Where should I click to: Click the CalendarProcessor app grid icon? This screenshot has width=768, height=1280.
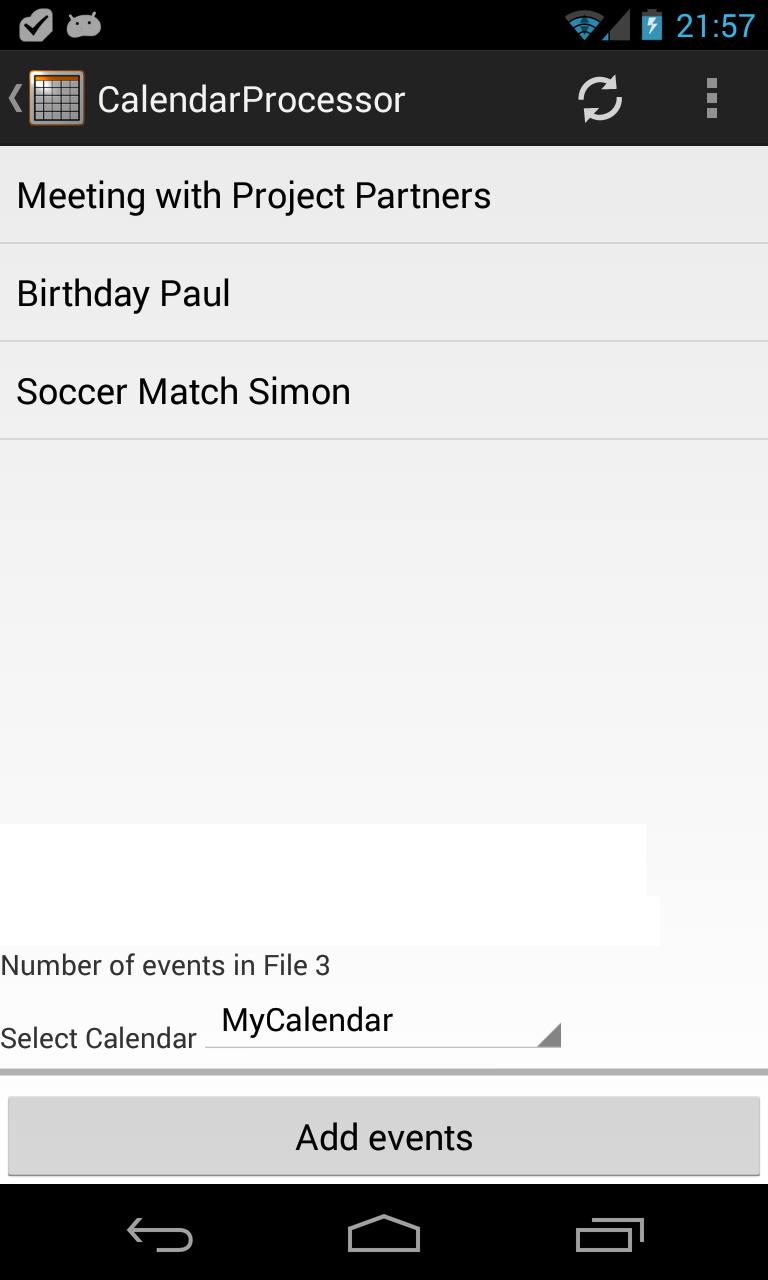click(56, 98)
